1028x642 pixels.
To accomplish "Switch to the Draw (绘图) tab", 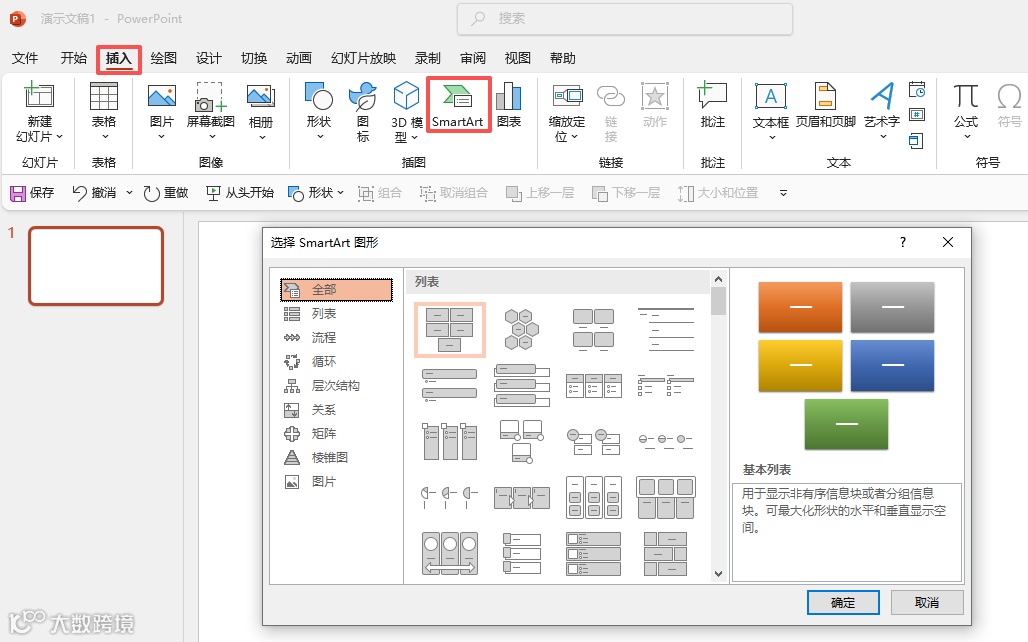I will pos(163,58).
